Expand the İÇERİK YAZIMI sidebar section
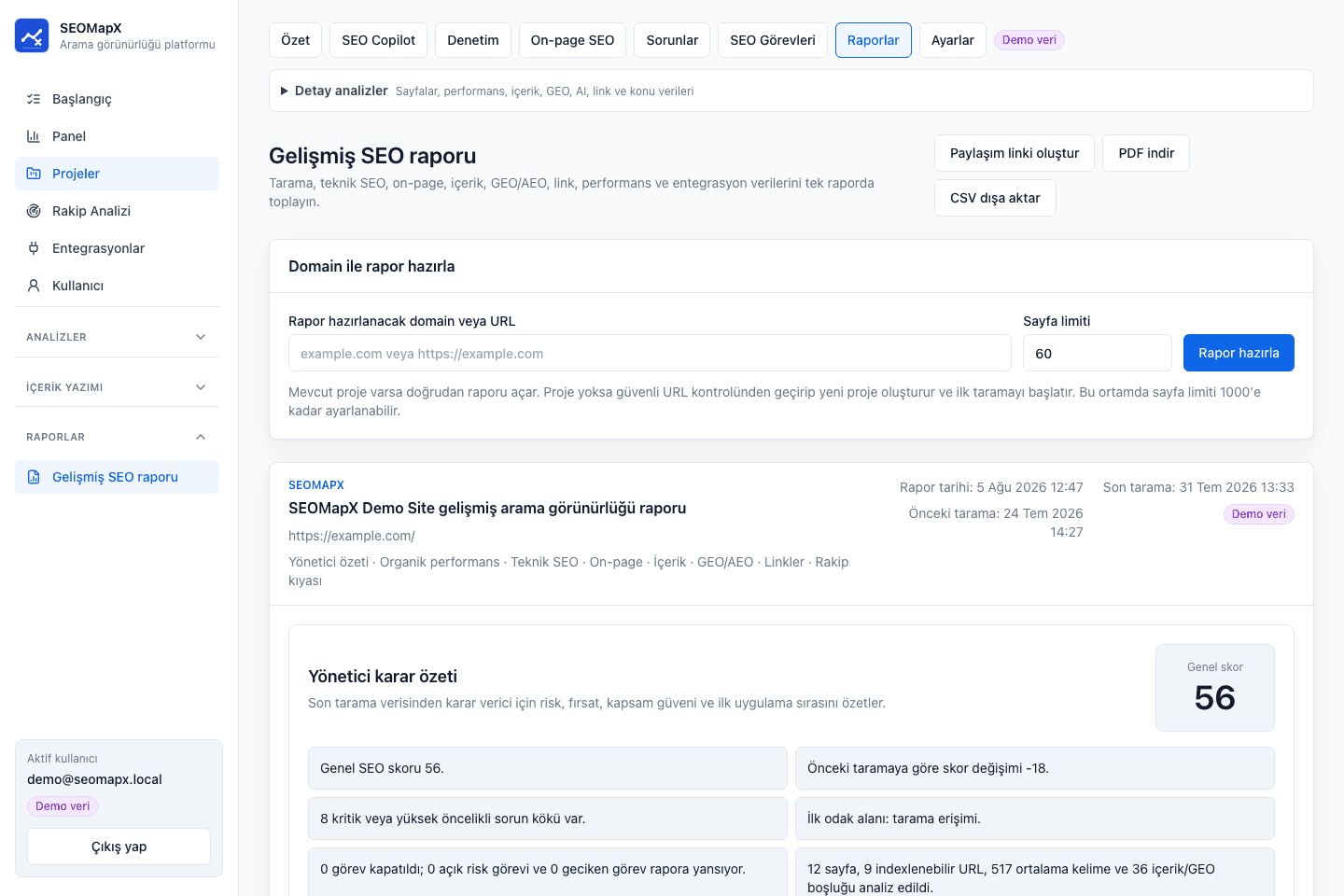 (117, 387)
